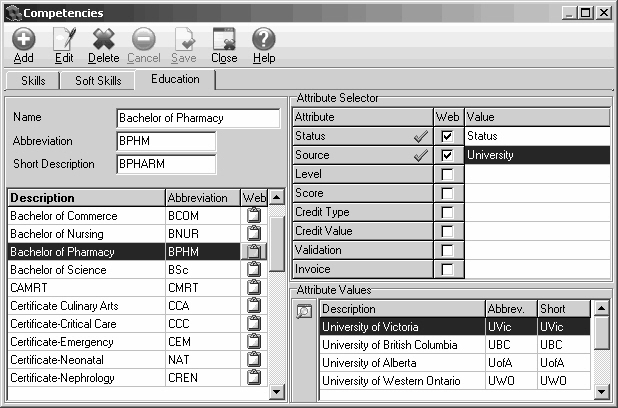Click the search icon in Attribute Values

click(x=304, y=311)
